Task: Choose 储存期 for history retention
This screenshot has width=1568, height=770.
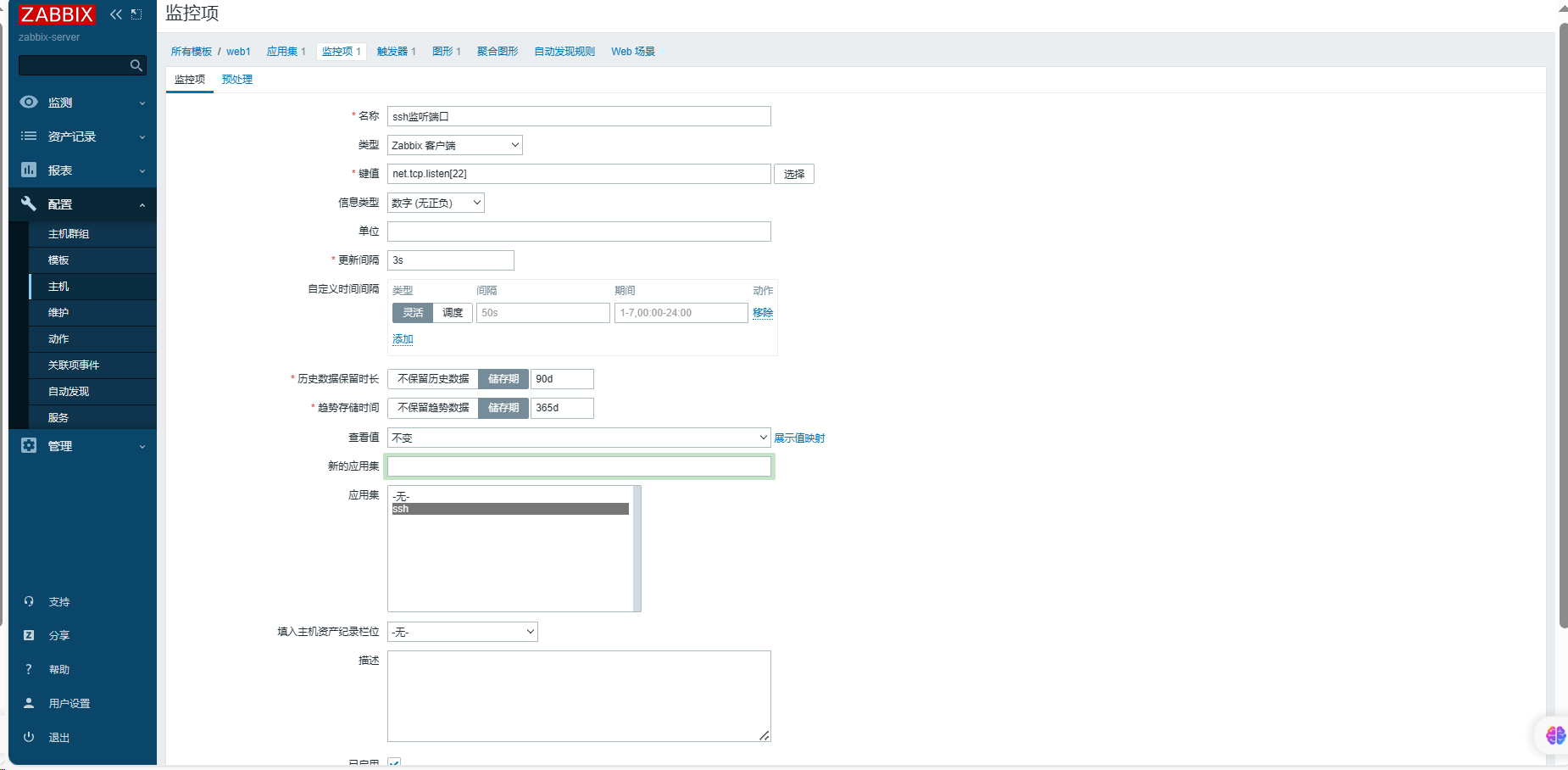Action: click(503, 379)
